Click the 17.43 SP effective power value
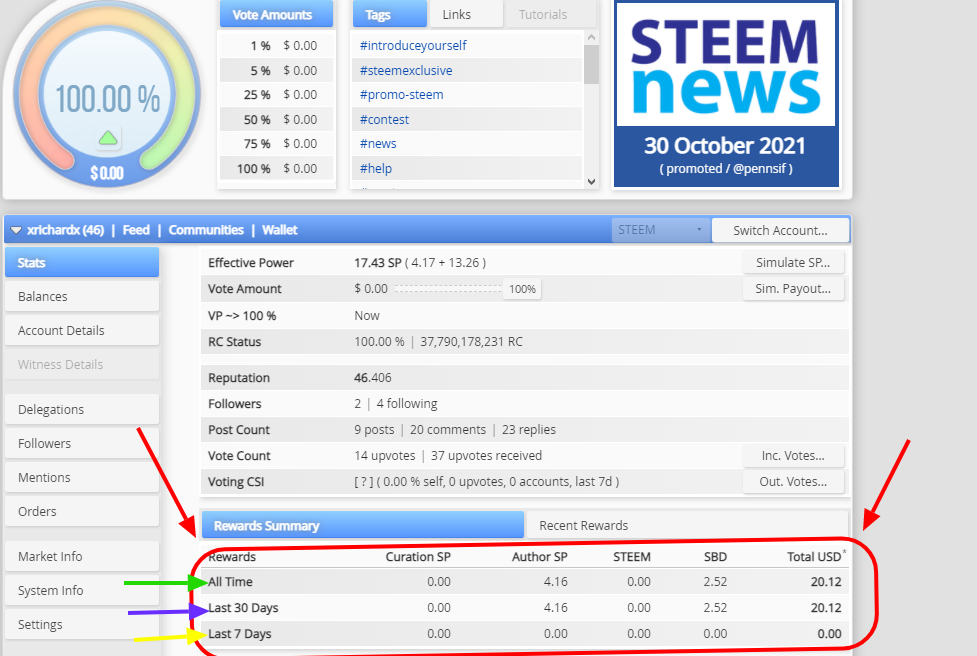The width and height of the screenshot is (977, 656). click(x=378, y=263)
